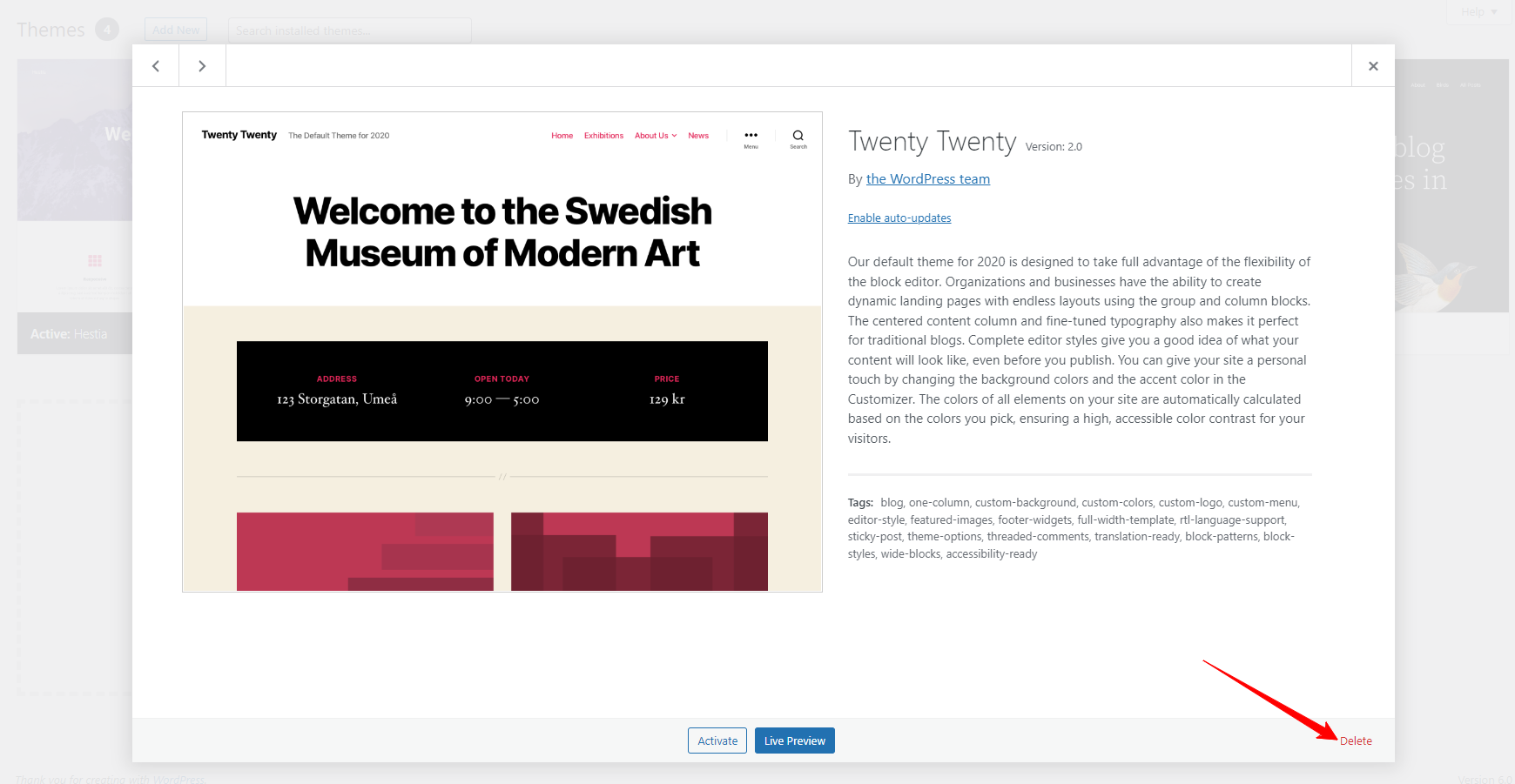Open the Help dropdown tab
Image resolution: width=1515 pixels, height=784 pixels.
point(1479,11)
